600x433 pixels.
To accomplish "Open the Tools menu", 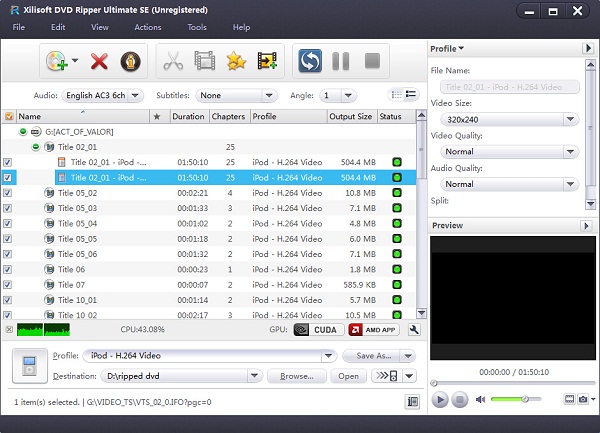I will (197, 27).
